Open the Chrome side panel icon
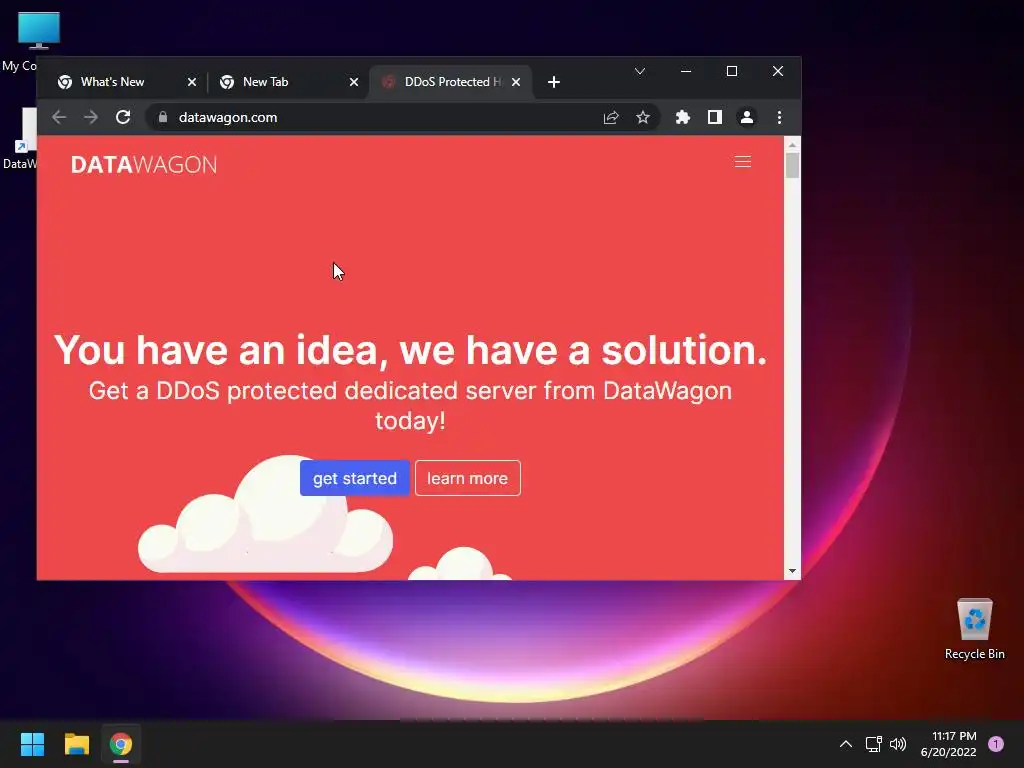This screenshot has width=1024, height=768. pos(714,118)
